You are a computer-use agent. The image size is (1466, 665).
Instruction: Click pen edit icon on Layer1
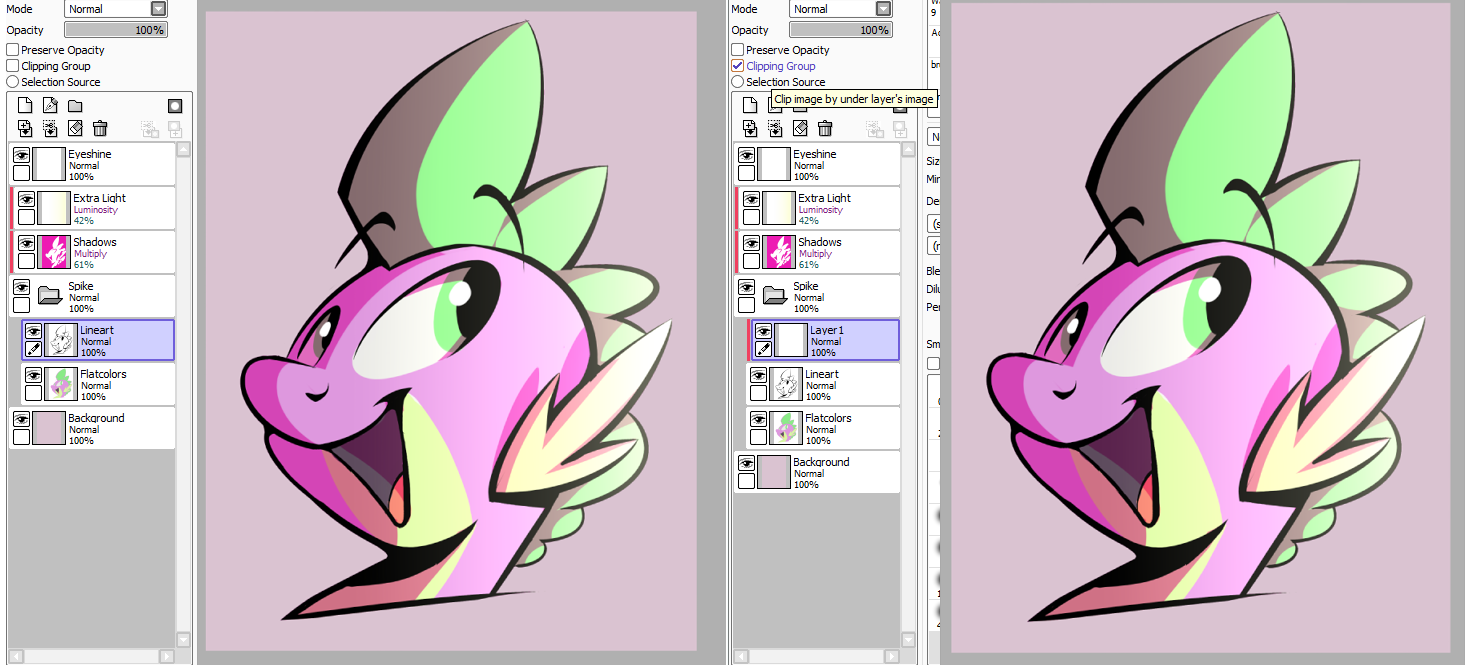pos(763,349)
